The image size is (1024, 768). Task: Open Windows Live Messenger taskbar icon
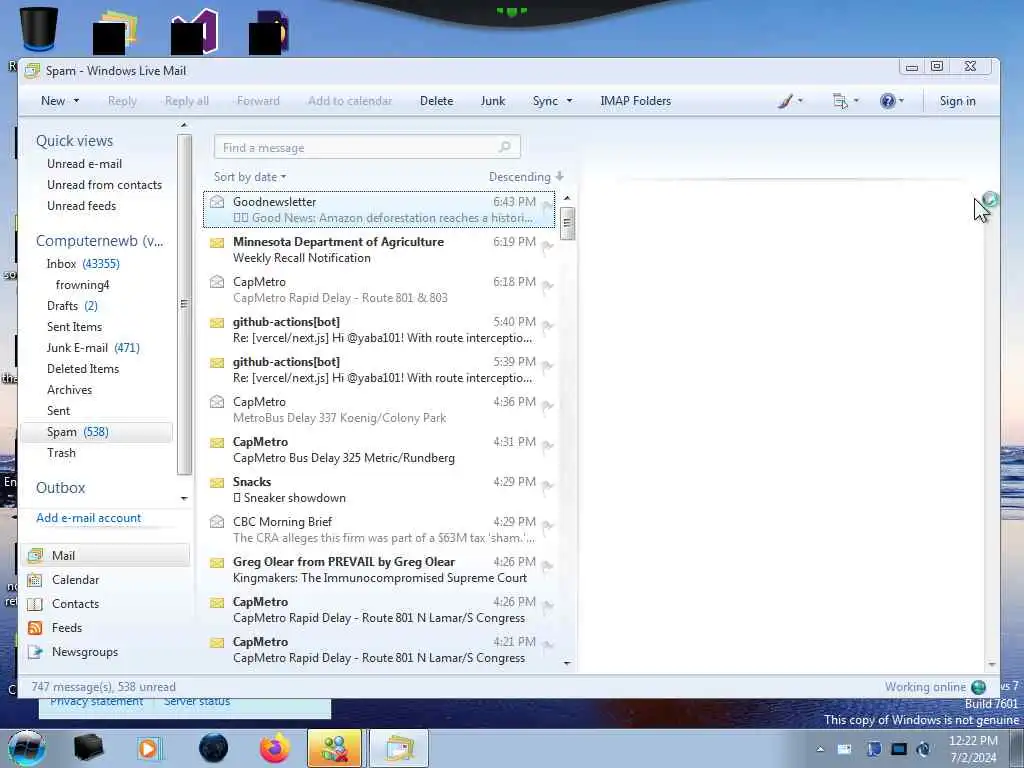(x=334, y=748)
